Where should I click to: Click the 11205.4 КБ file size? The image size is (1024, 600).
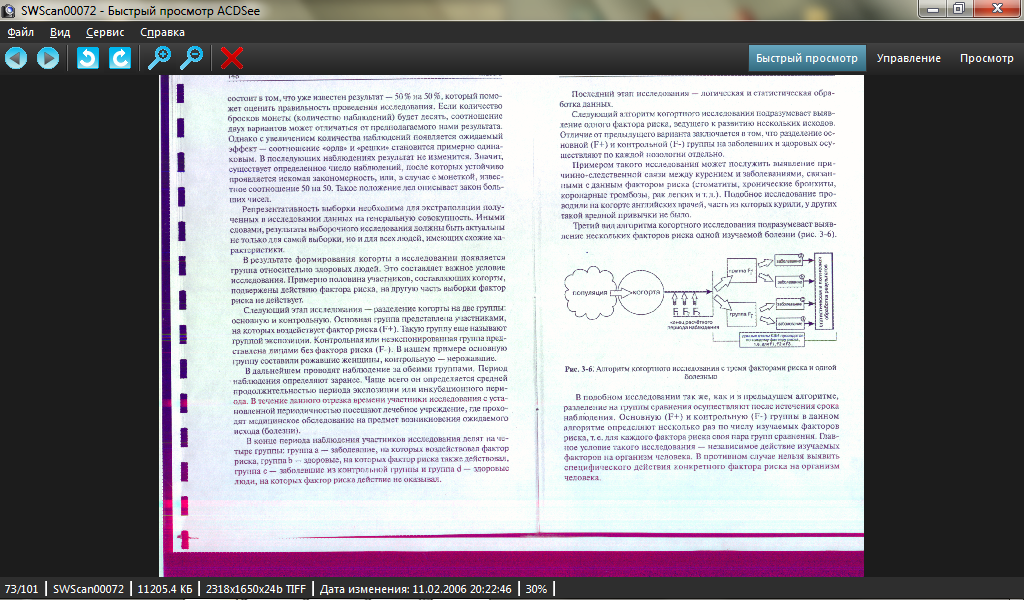(165, 589)
